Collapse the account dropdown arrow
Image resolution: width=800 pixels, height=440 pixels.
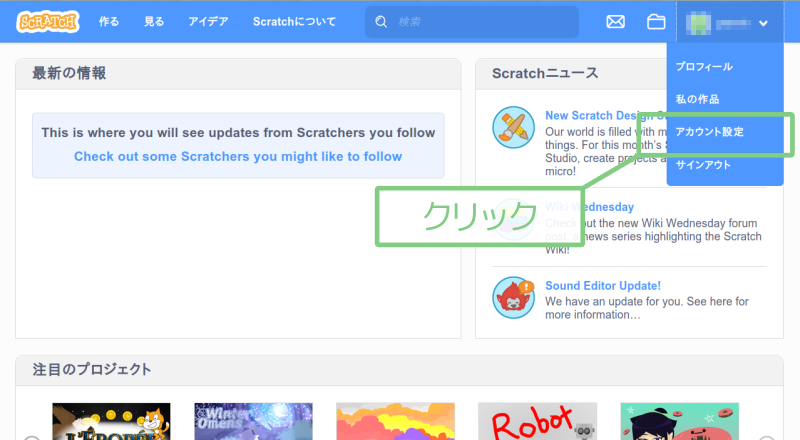pos(763,23)
